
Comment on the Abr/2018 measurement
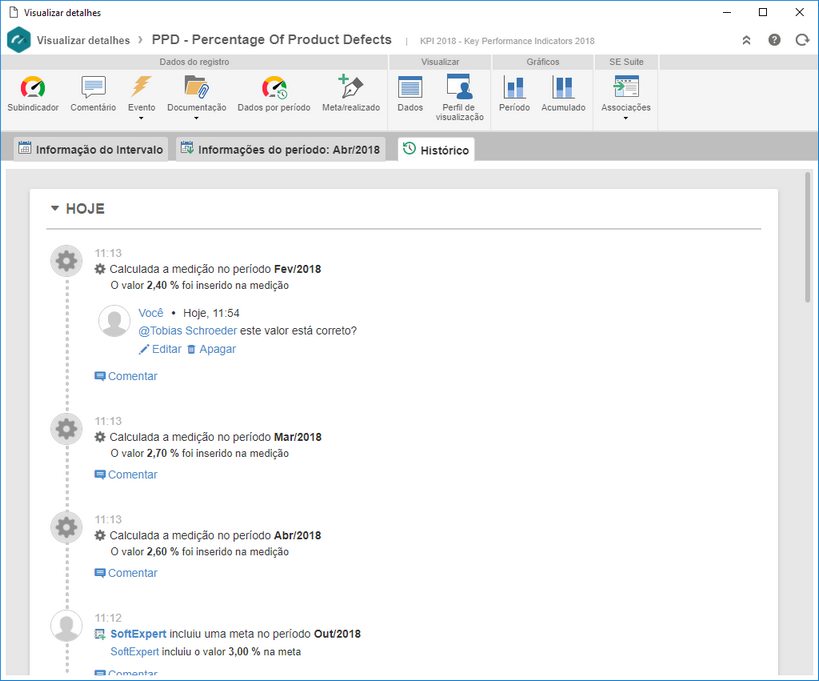[x=126, y=573]
